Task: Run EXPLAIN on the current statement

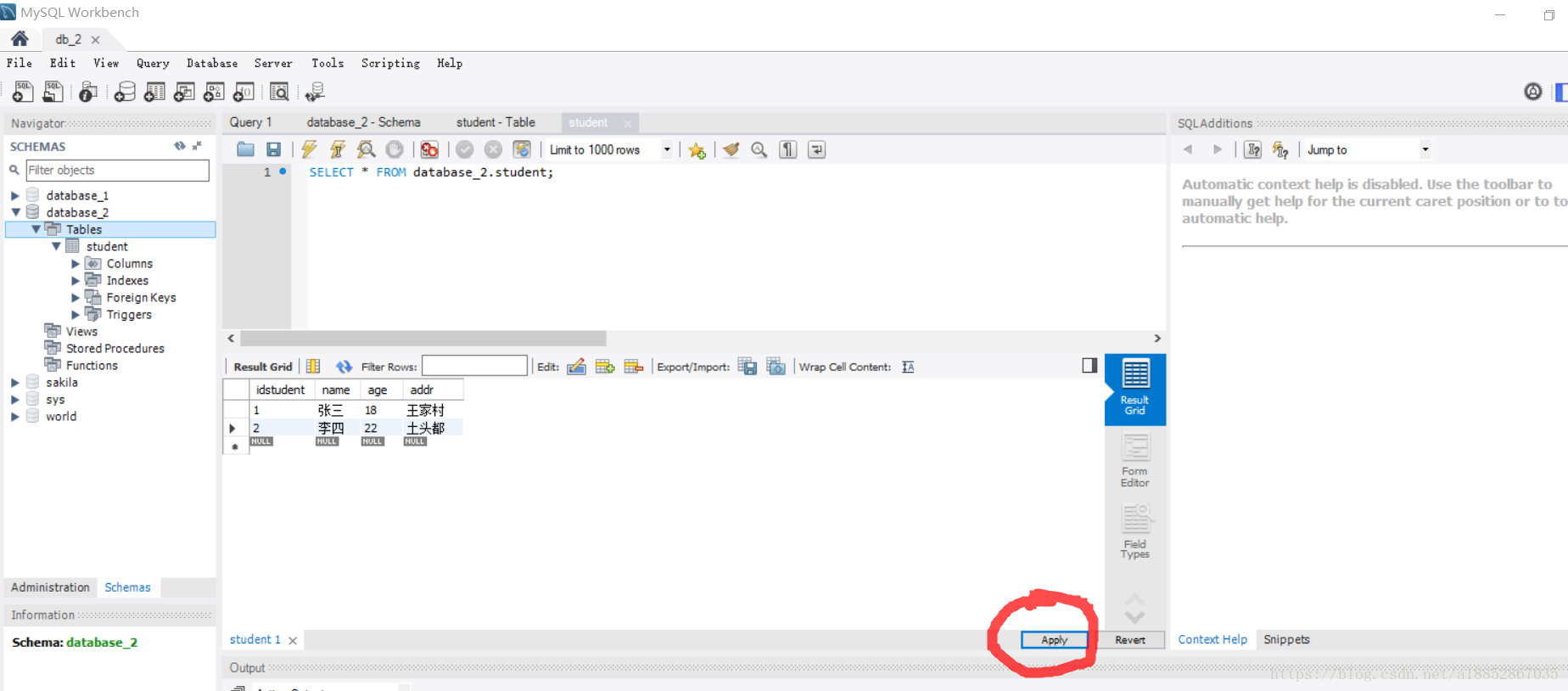Action: click(367, 149)
